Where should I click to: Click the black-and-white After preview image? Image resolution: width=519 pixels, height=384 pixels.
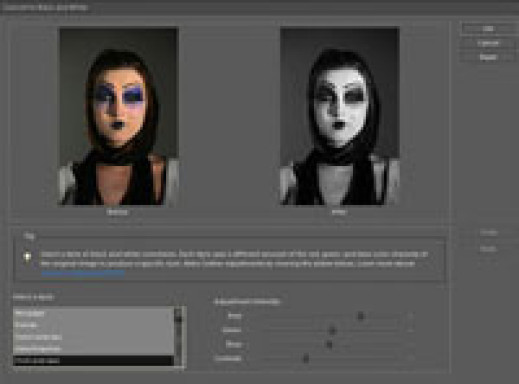[x=340, y=116]
